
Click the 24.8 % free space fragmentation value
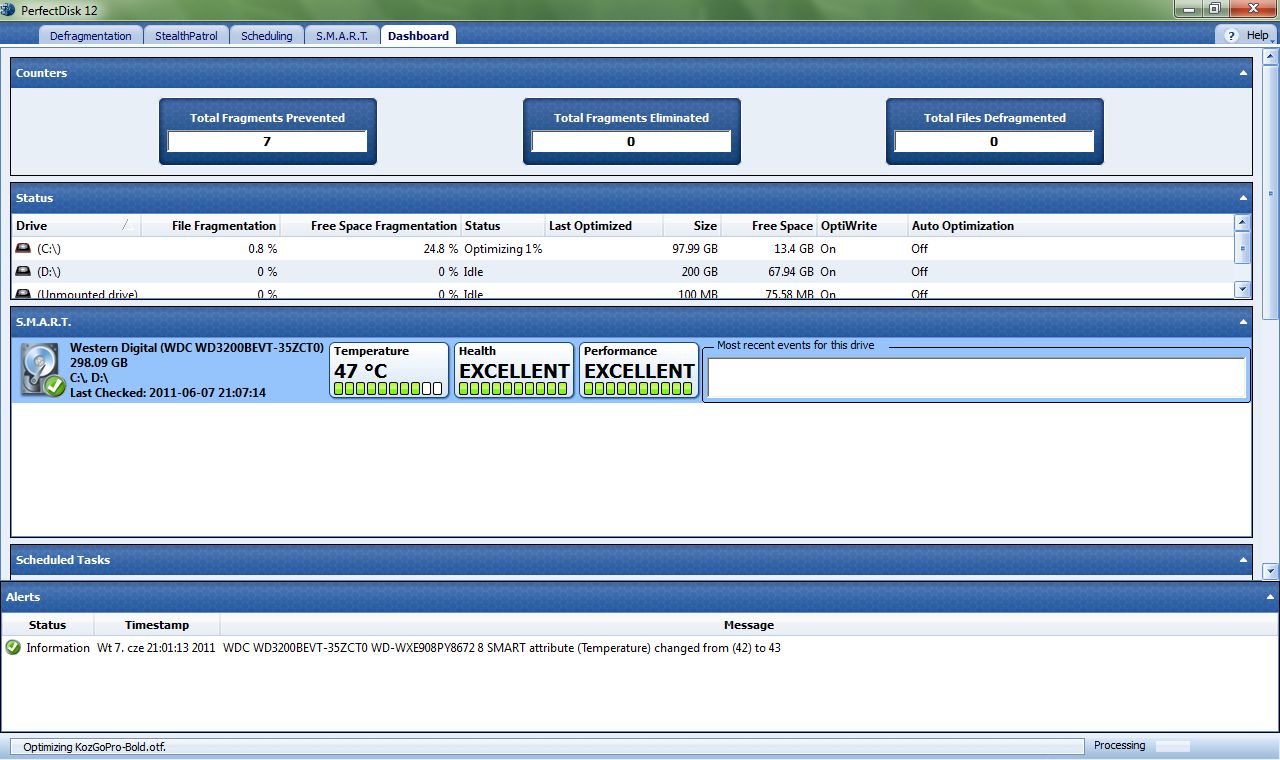click(440, 249)
